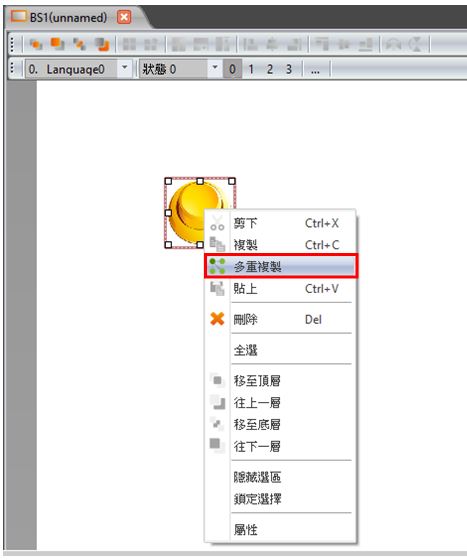Switch to state 1 button
The height and width of the screenshot is (560, 467).
click(x=251, y=69)
